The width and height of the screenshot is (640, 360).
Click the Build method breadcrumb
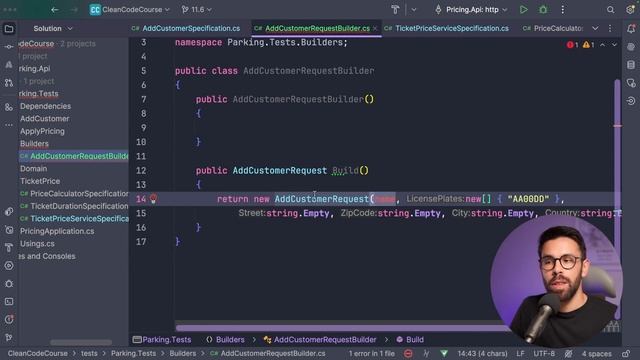point(410,340)
